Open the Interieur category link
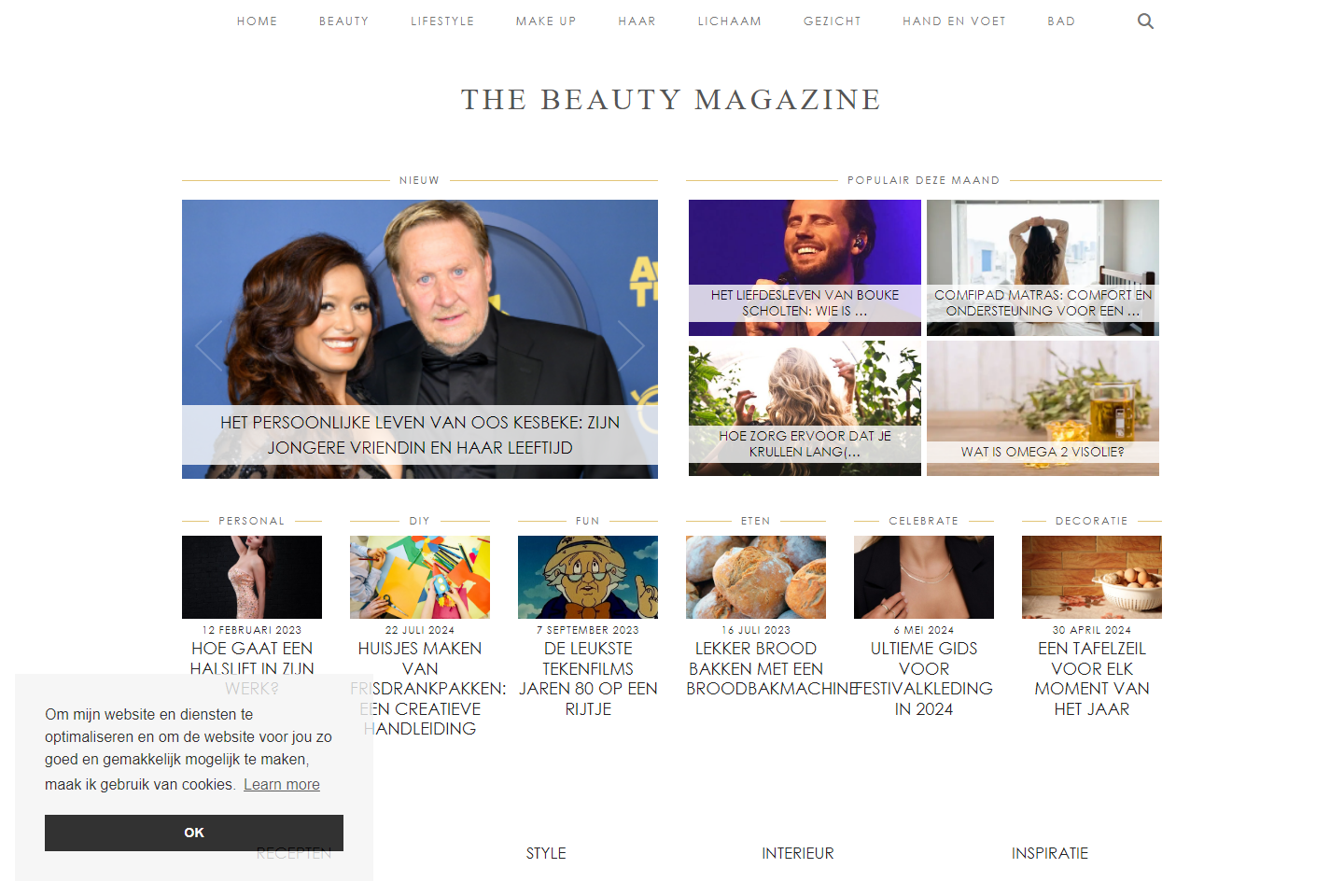The width and height of the screenshot is (1344, 896). tap(798, 853)
